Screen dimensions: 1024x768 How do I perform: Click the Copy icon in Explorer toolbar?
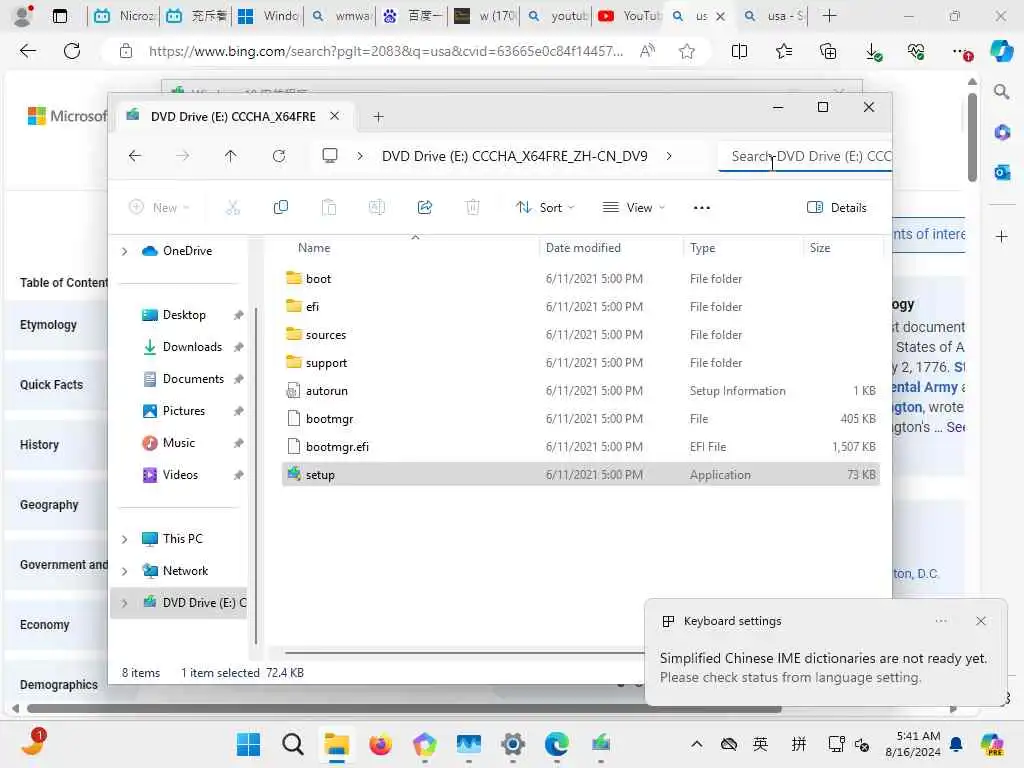point(281,208)
